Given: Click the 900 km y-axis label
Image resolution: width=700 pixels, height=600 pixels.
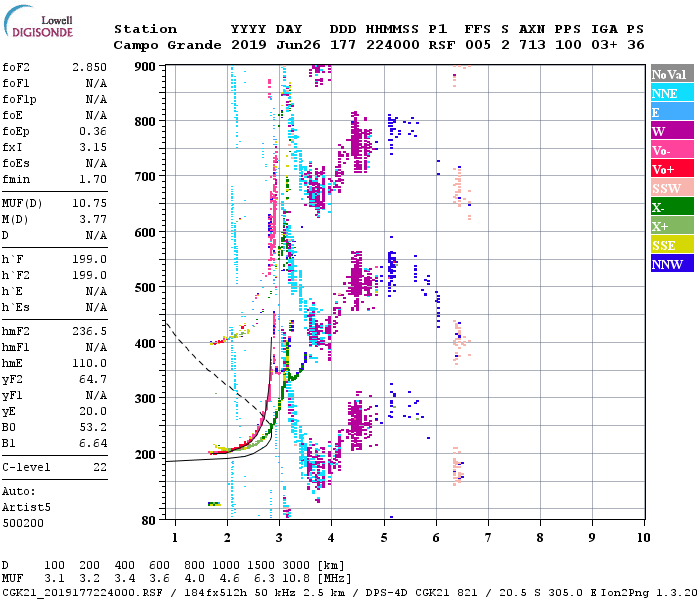Looking at the screenshot, I should tap(145, 67).
